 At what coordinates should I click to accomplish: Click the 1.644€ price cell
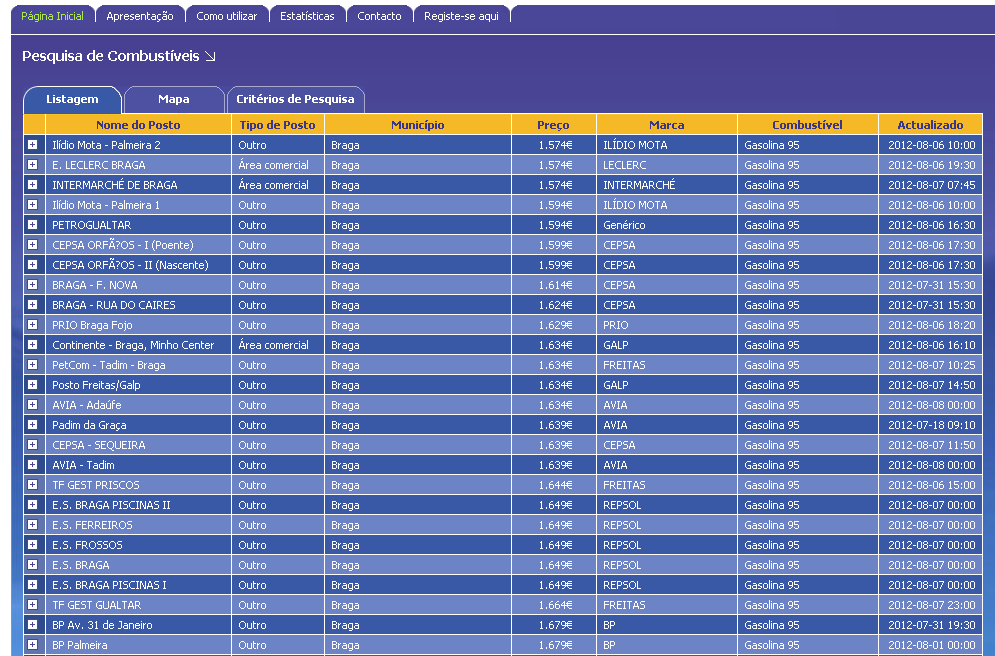(555, 485)
